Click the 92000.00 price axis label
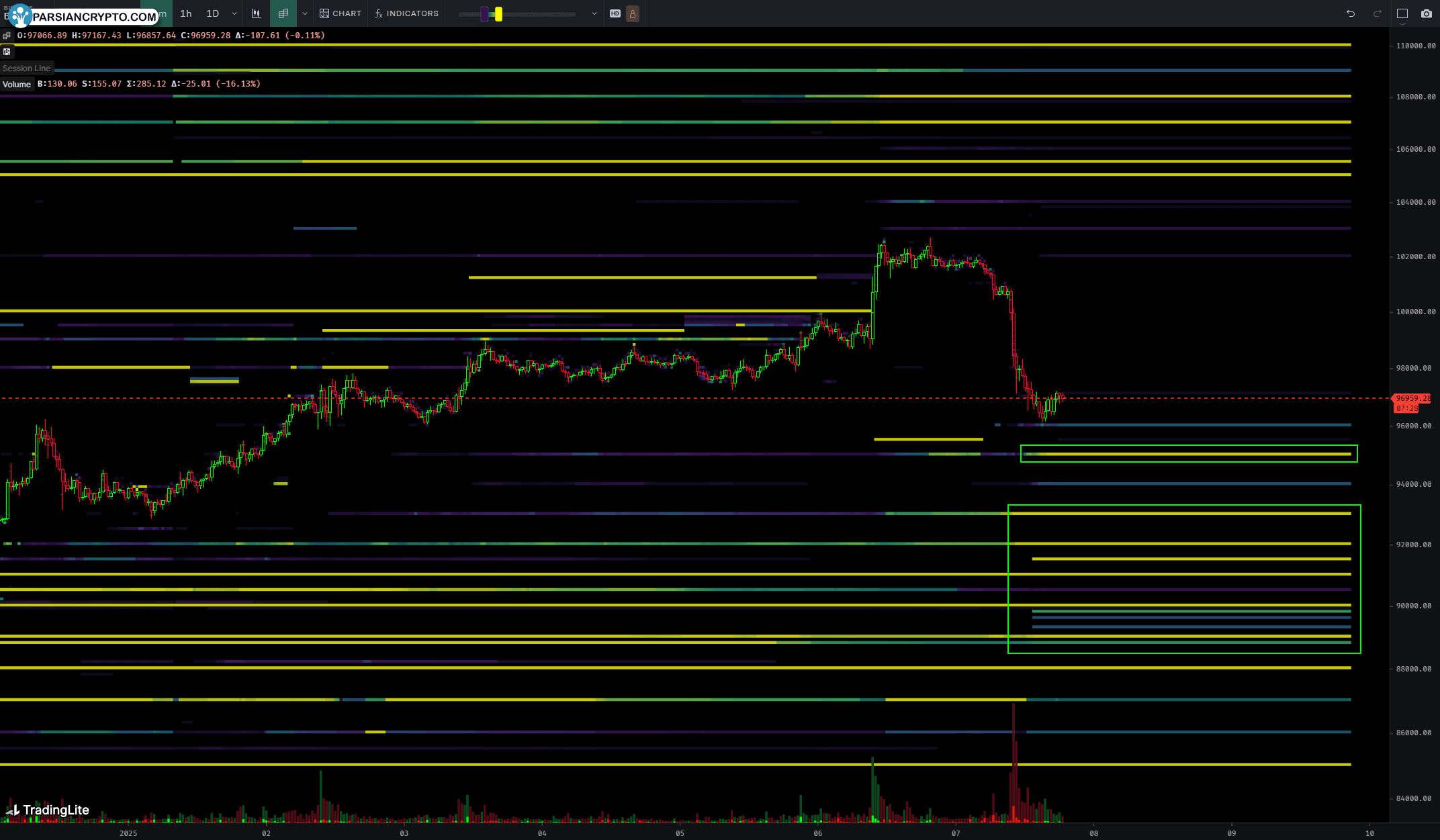The width and height of the screenshot is (1440, 840). click(1413, 545)
